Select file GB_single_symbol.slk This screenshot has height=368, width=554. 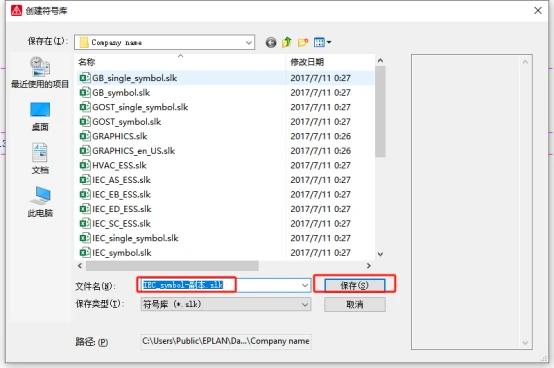134,78
